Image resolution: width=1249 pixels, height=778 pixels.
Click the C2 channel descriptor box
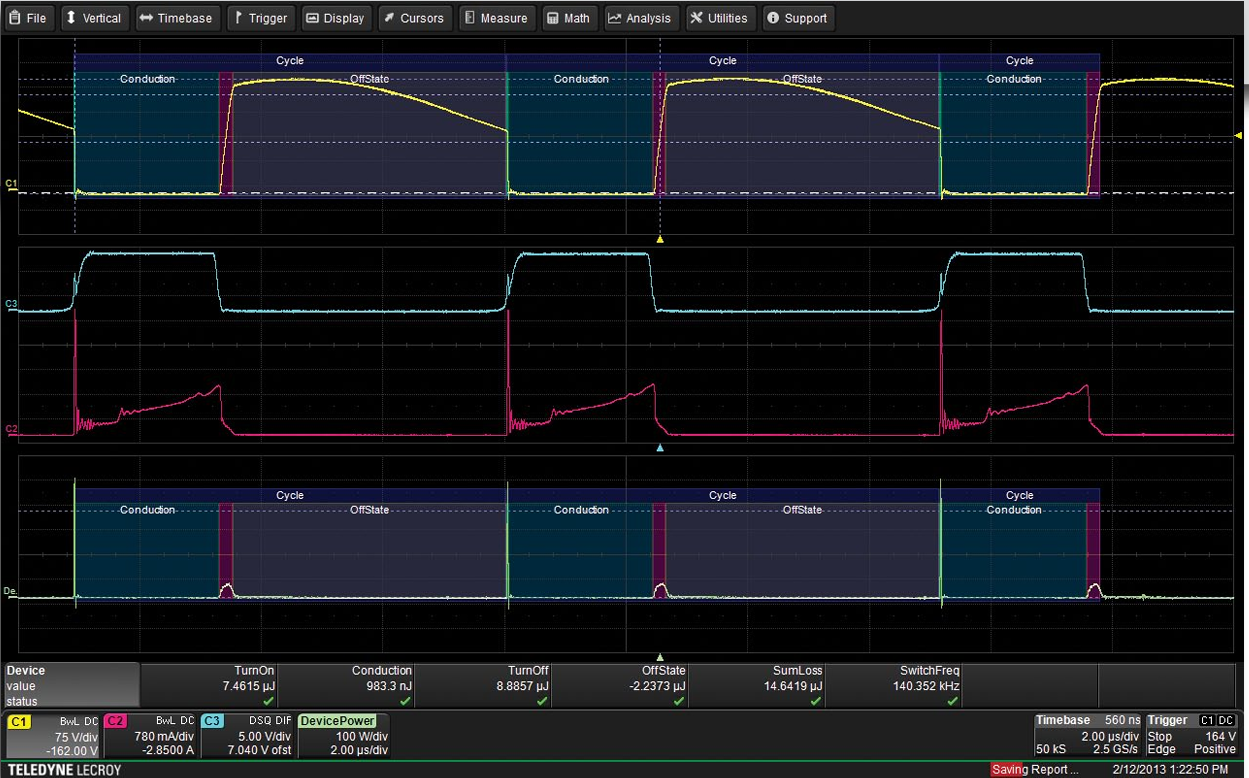click(x=150, y=735)
